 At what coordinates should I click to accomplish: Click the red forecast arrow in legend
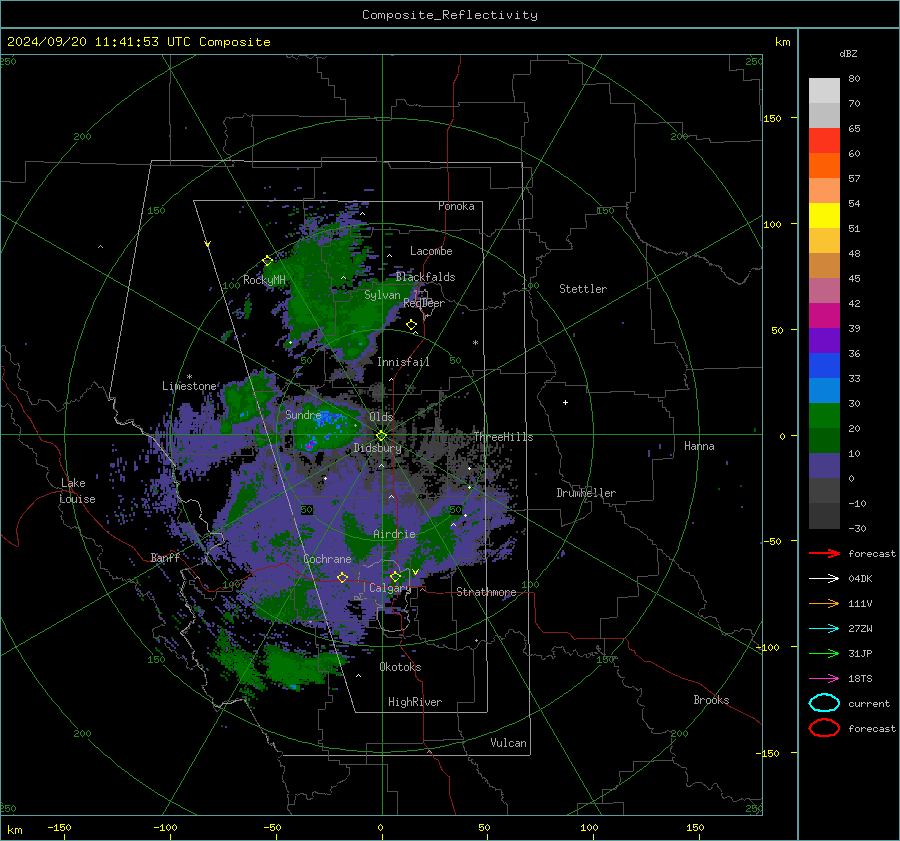[824, 553]
